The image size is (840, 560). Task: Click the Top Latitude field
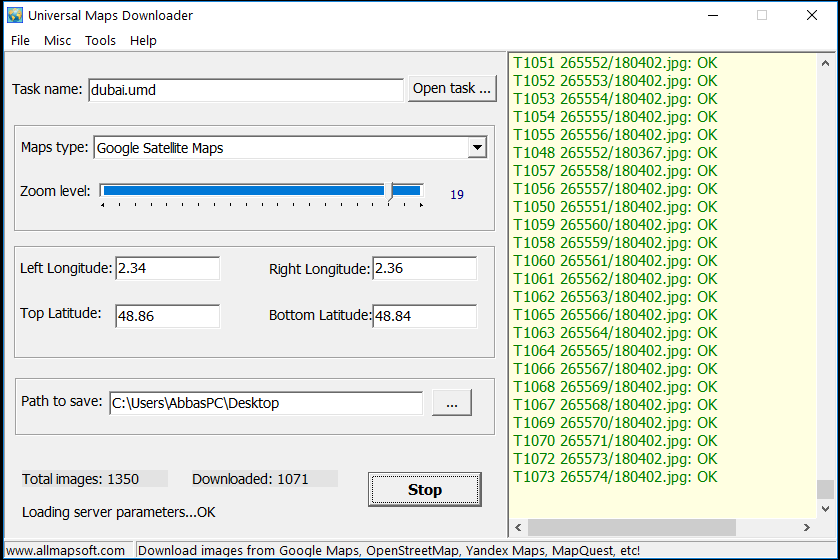coord(167,316)
